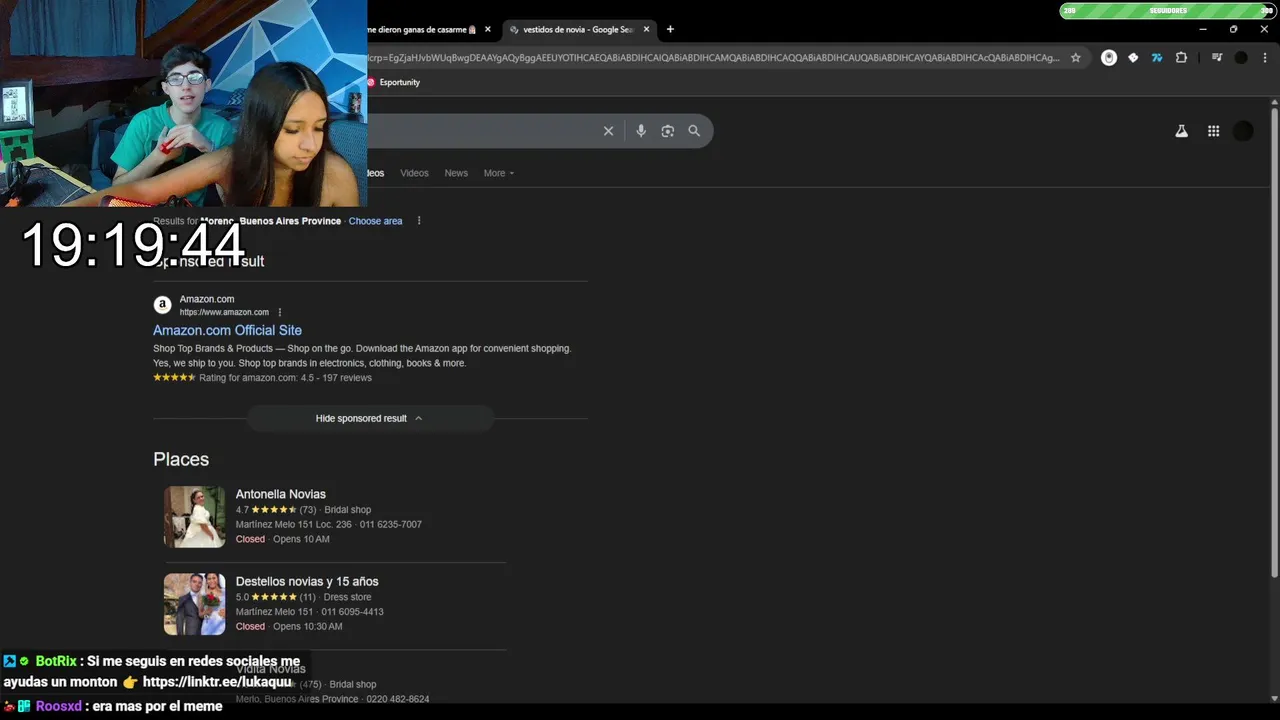
Task: Start voice search via microphone icon
Action: click(x=641, y=131)
